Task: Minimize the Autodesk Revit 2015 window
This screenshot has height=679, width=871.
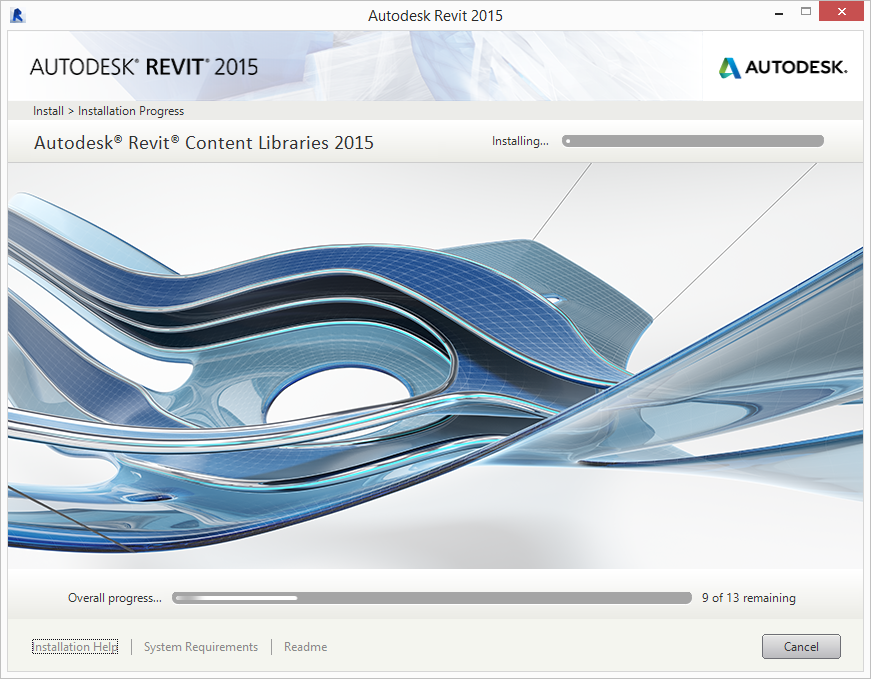Action: point(779,12)
